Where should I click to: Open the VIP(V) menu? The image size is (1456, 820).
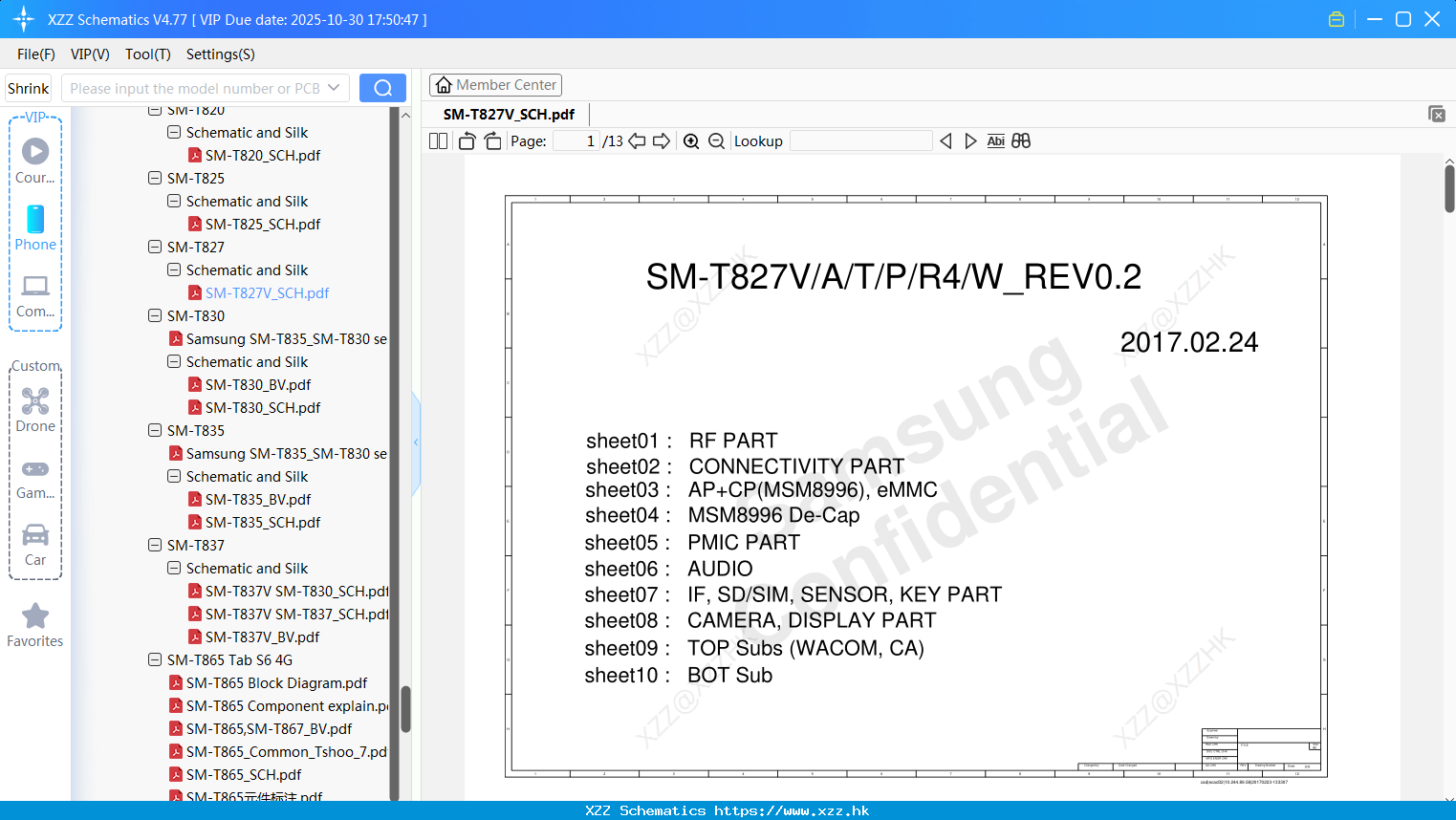tap(90, 54)
